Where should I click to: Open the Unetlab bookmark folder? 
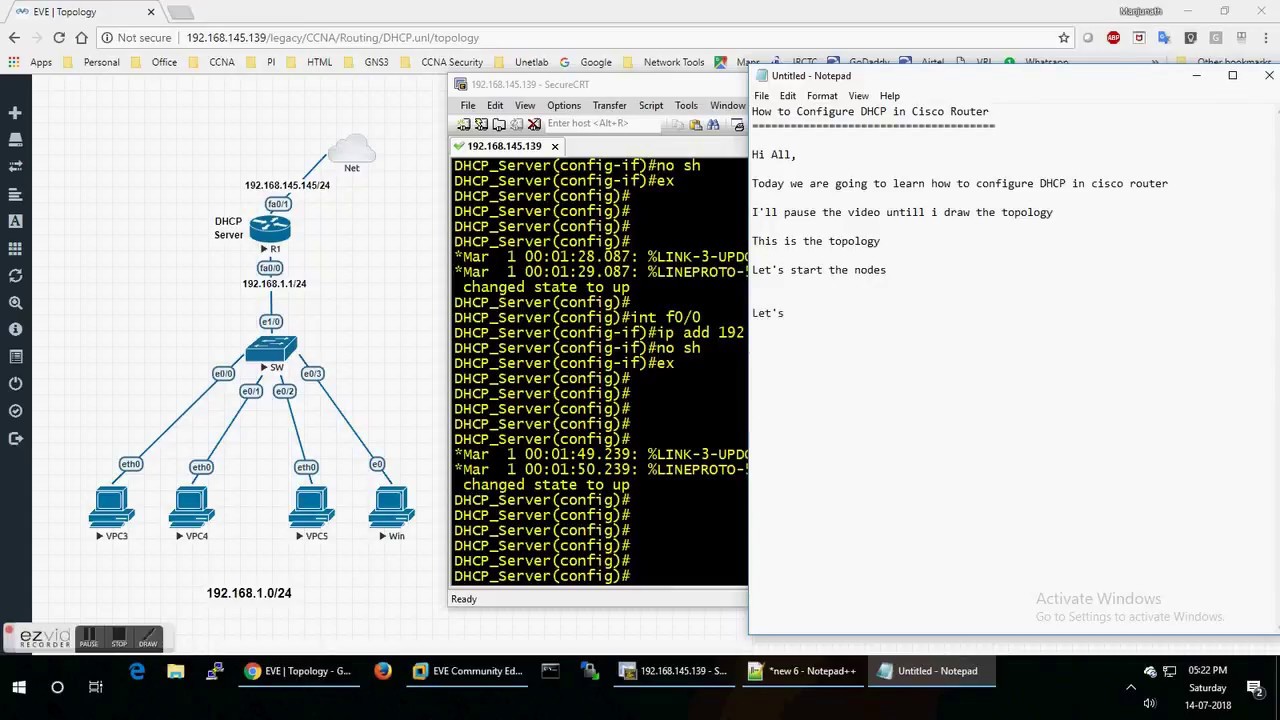(x=523, y=62)
